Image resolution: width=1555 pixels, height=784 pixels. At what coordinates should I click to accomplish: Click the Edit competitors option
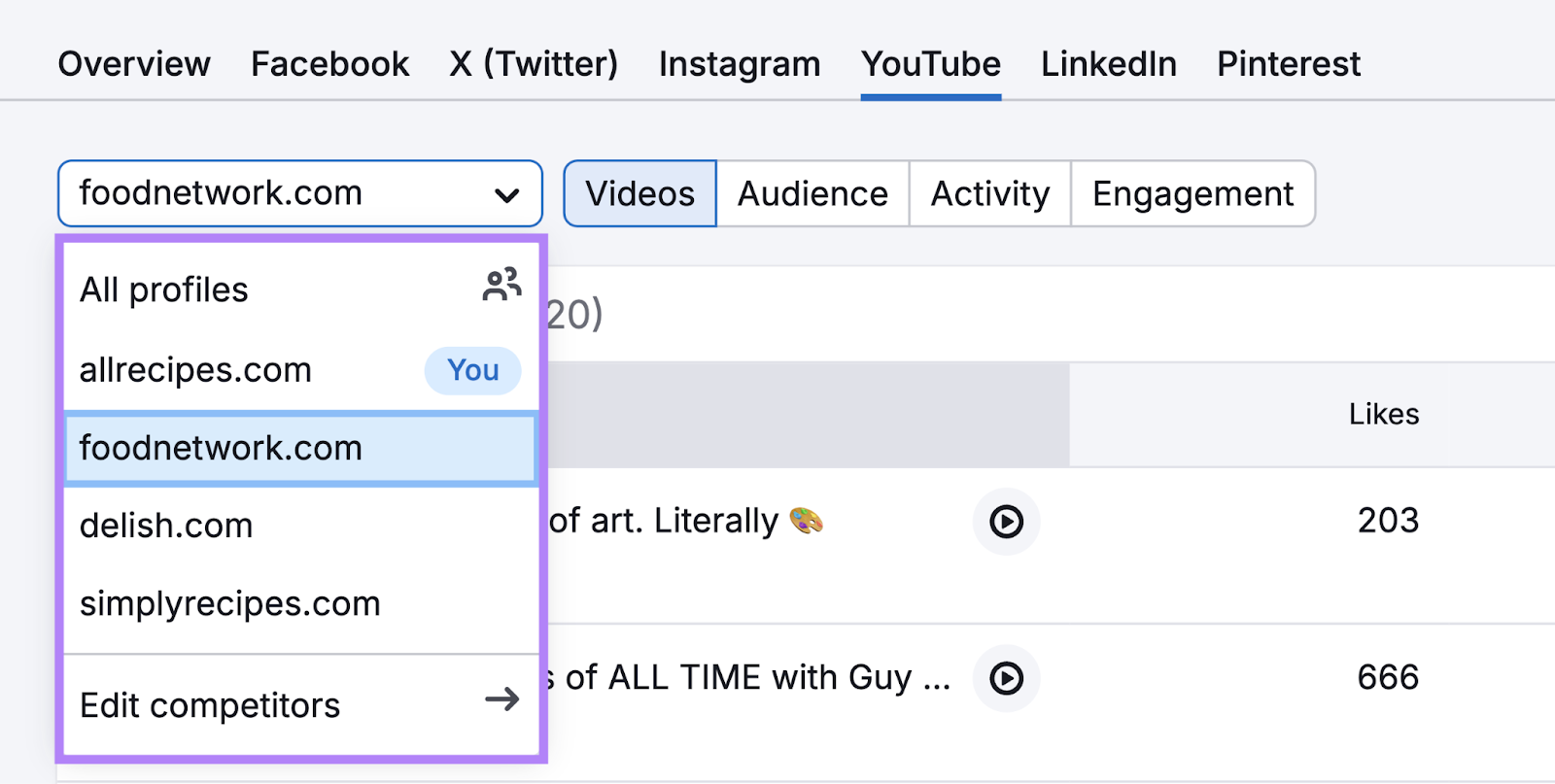pos(209,703)
